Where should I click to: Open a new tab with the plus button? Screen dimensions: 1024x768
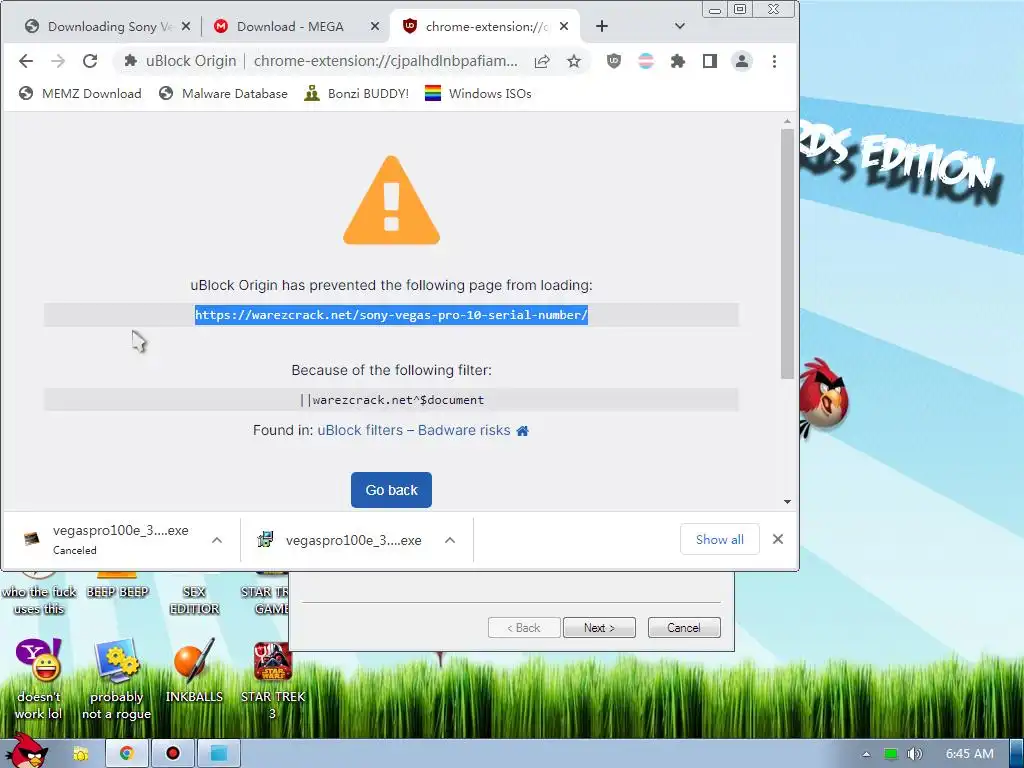[x=601, y=26]
